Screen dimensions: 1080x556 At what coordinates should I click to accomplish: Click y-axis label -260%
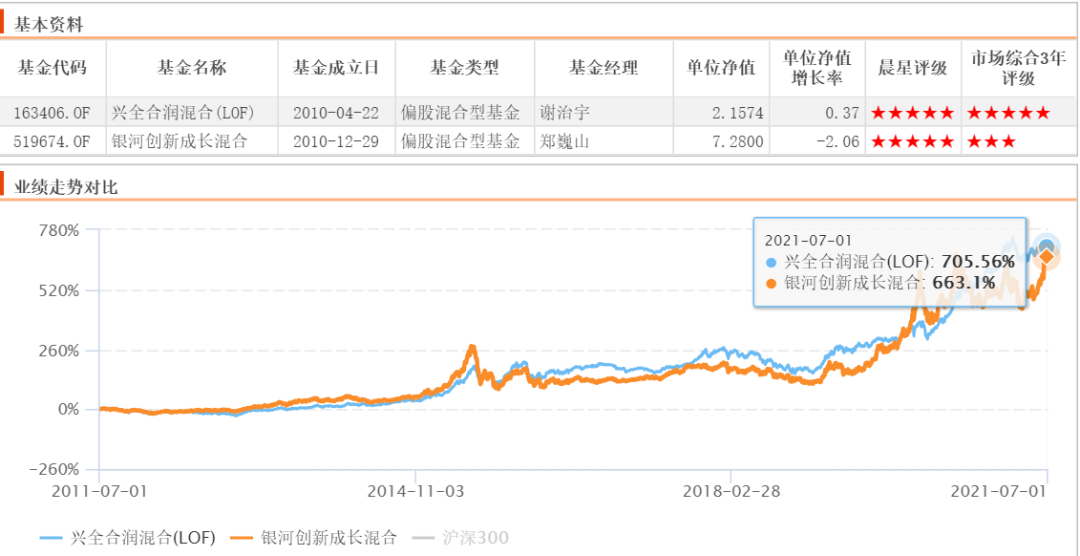point(54,470)
